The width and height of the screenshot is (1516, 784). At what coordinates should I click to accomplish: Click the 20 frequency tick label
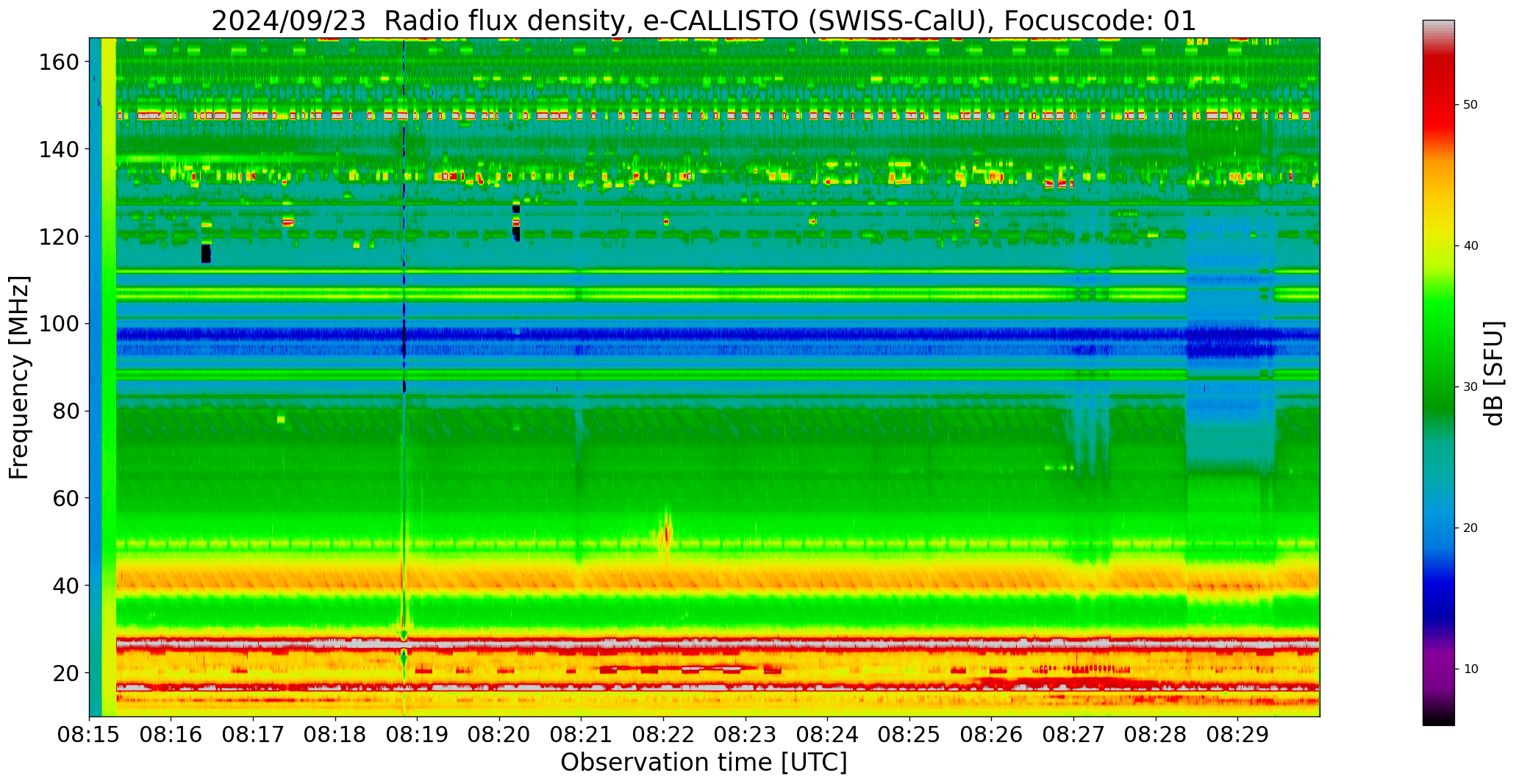[x=65, y=673]
